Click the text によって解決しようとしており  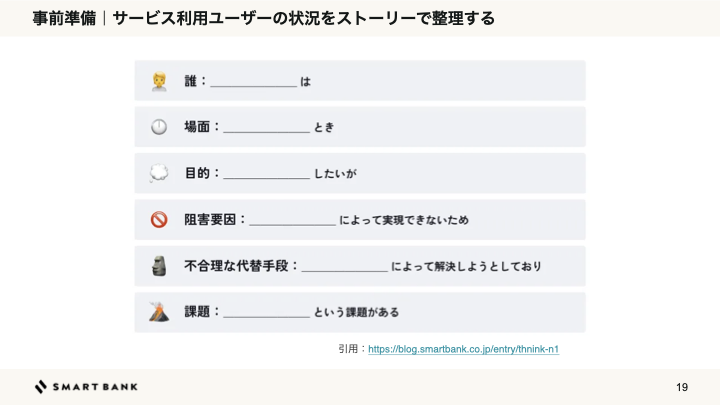pyautogui.click(x=466, y=266)
